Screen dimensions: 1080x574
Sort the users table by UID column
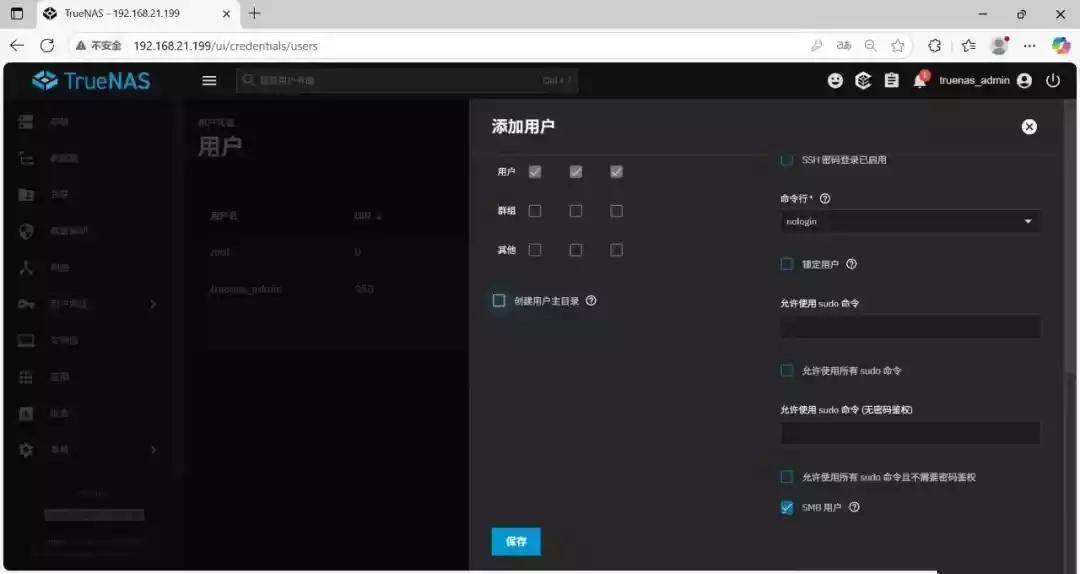[368, 216]
